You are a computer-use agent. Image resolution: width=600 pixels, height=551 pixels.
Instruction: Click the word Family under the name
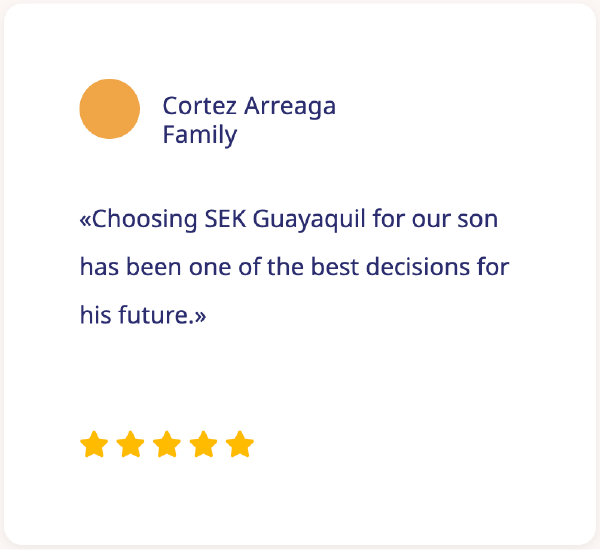click(200, 135)
